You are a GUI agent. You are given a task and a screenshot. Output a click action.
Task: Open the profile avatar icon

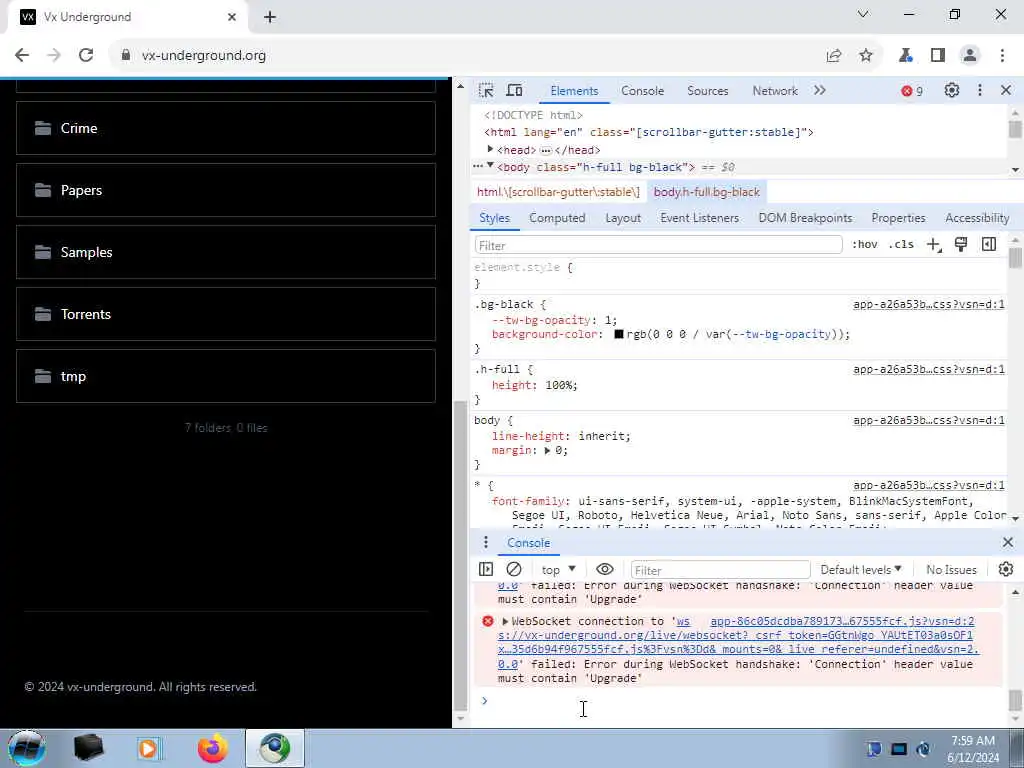click(970, 56)
